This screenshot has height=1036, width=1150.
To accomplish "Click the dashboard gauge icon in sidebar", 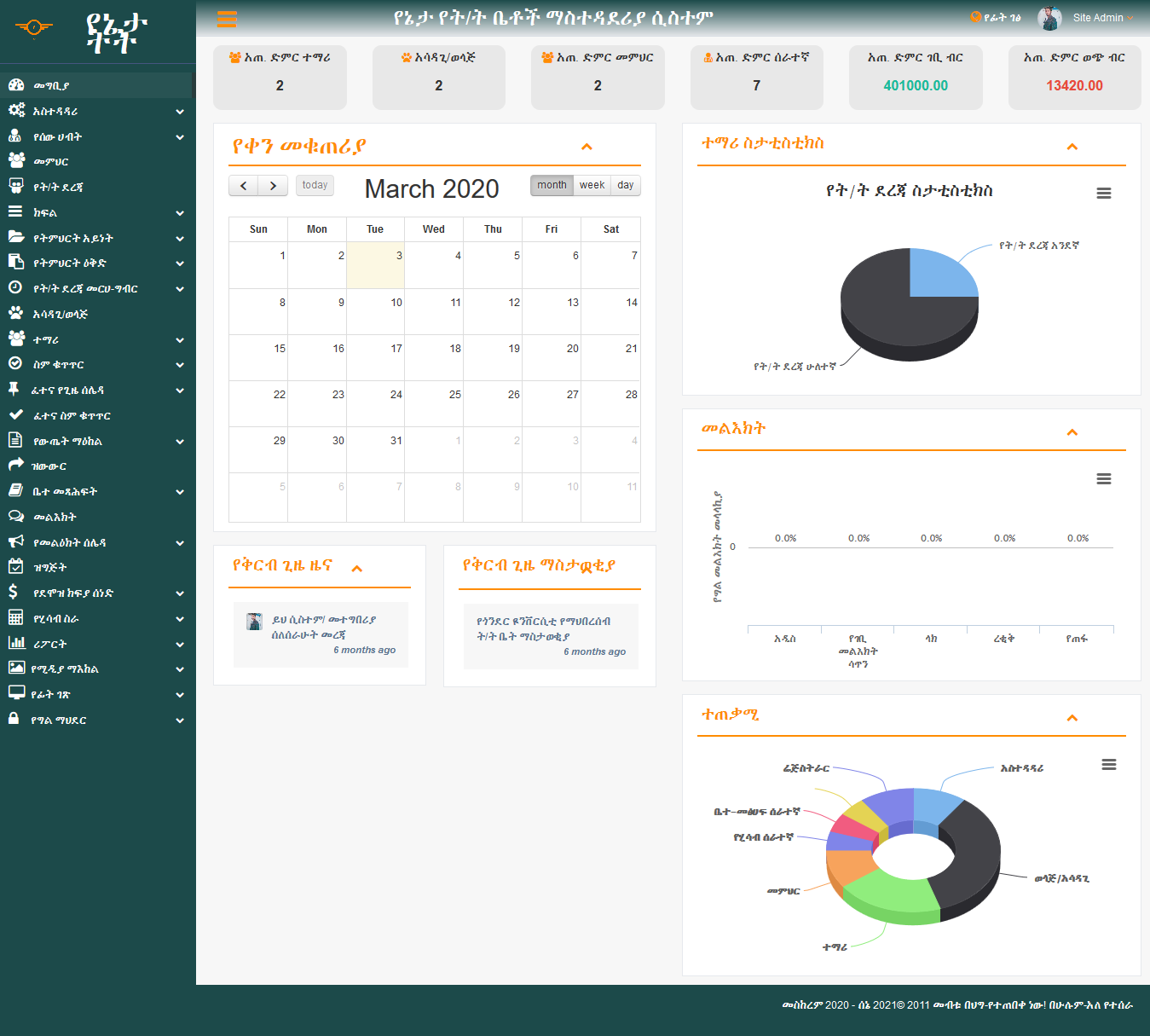I will coord(16,85).
